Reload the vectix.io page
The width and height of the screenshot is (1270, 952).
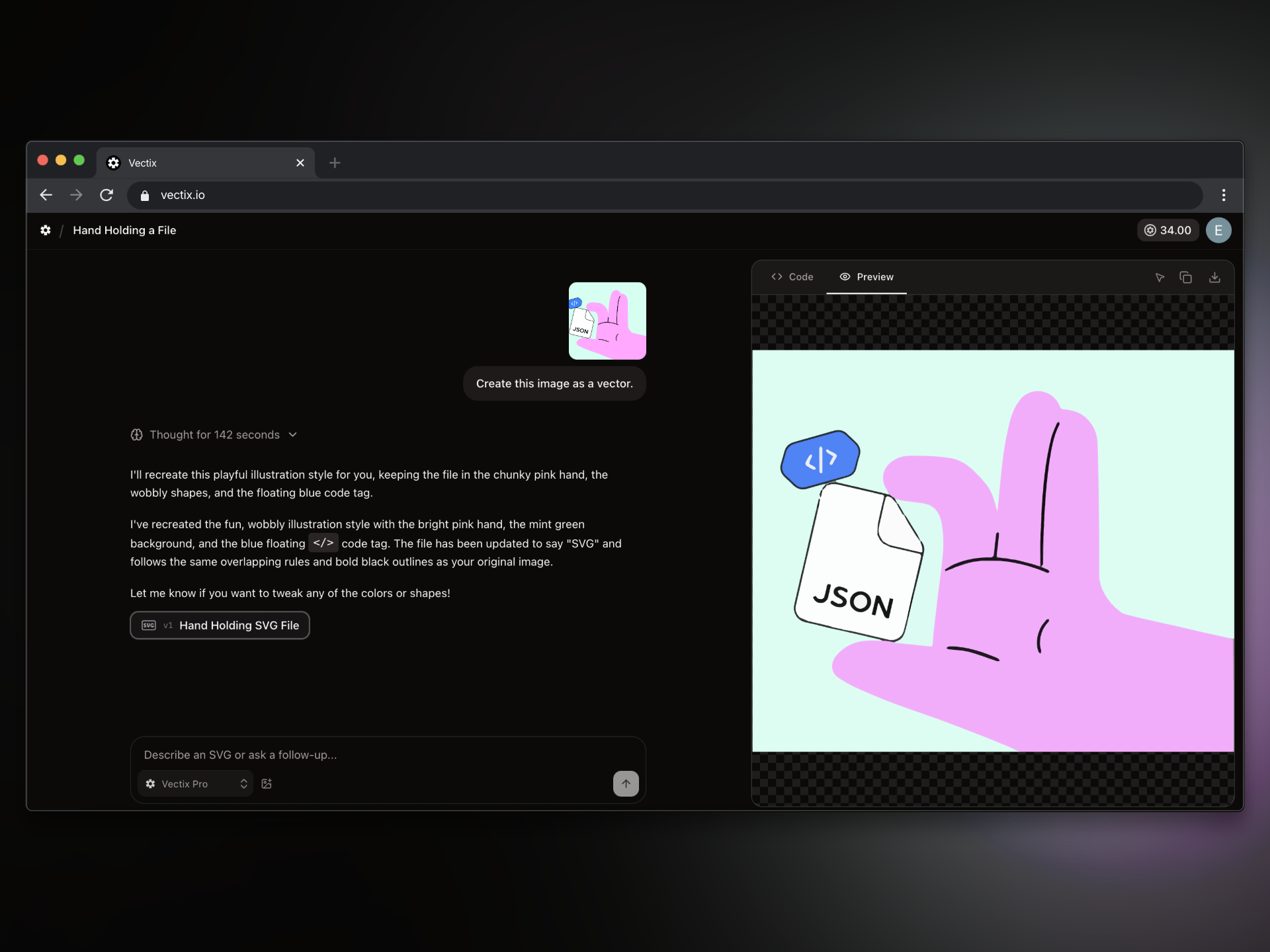[x=106, y=195]
